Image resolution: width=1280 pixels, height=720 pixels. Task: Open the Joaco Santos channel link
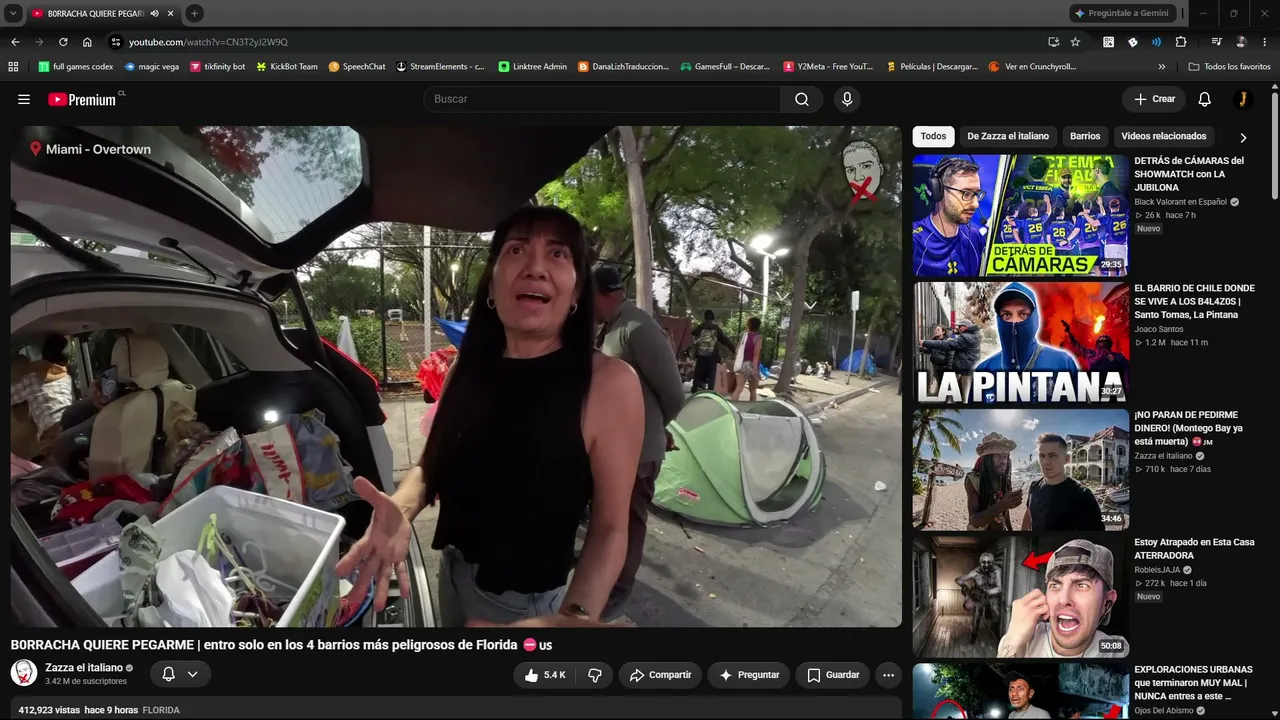[x=1158, y=329]
